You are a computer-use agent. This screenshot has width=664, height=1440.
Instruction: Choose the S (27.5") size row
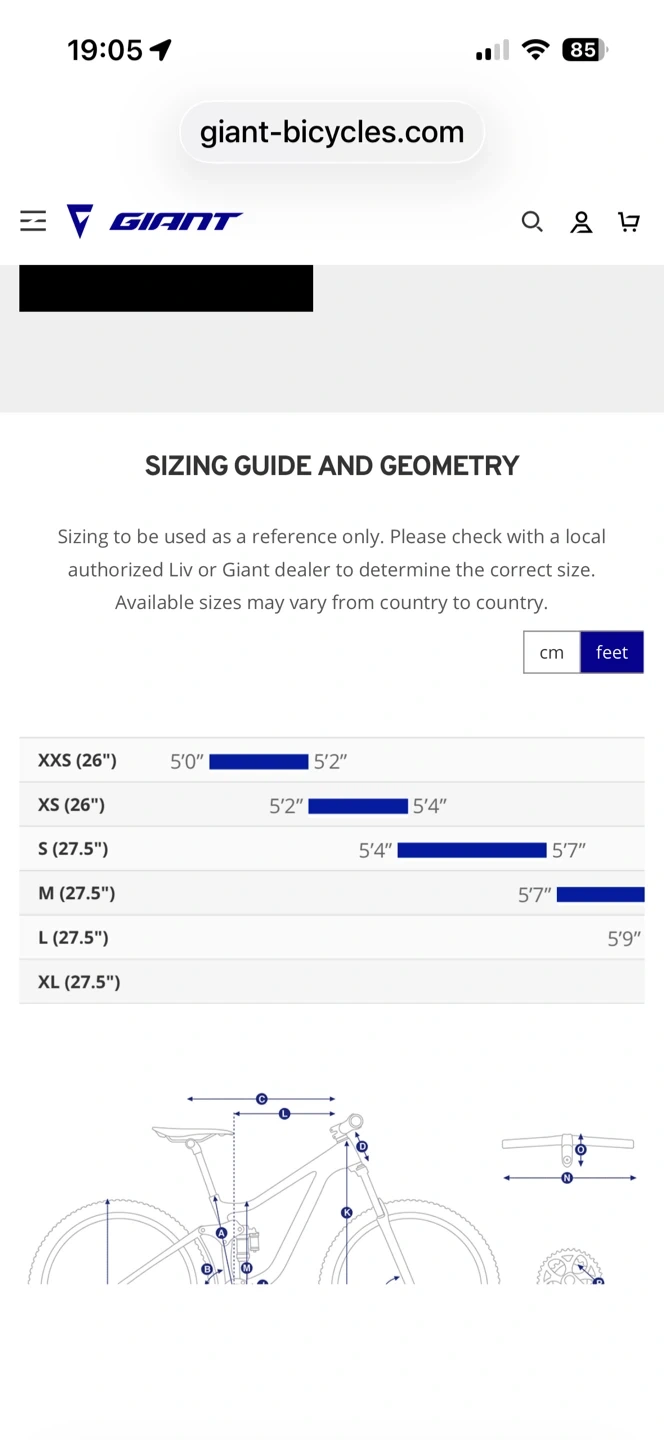[x=332, y=849]
